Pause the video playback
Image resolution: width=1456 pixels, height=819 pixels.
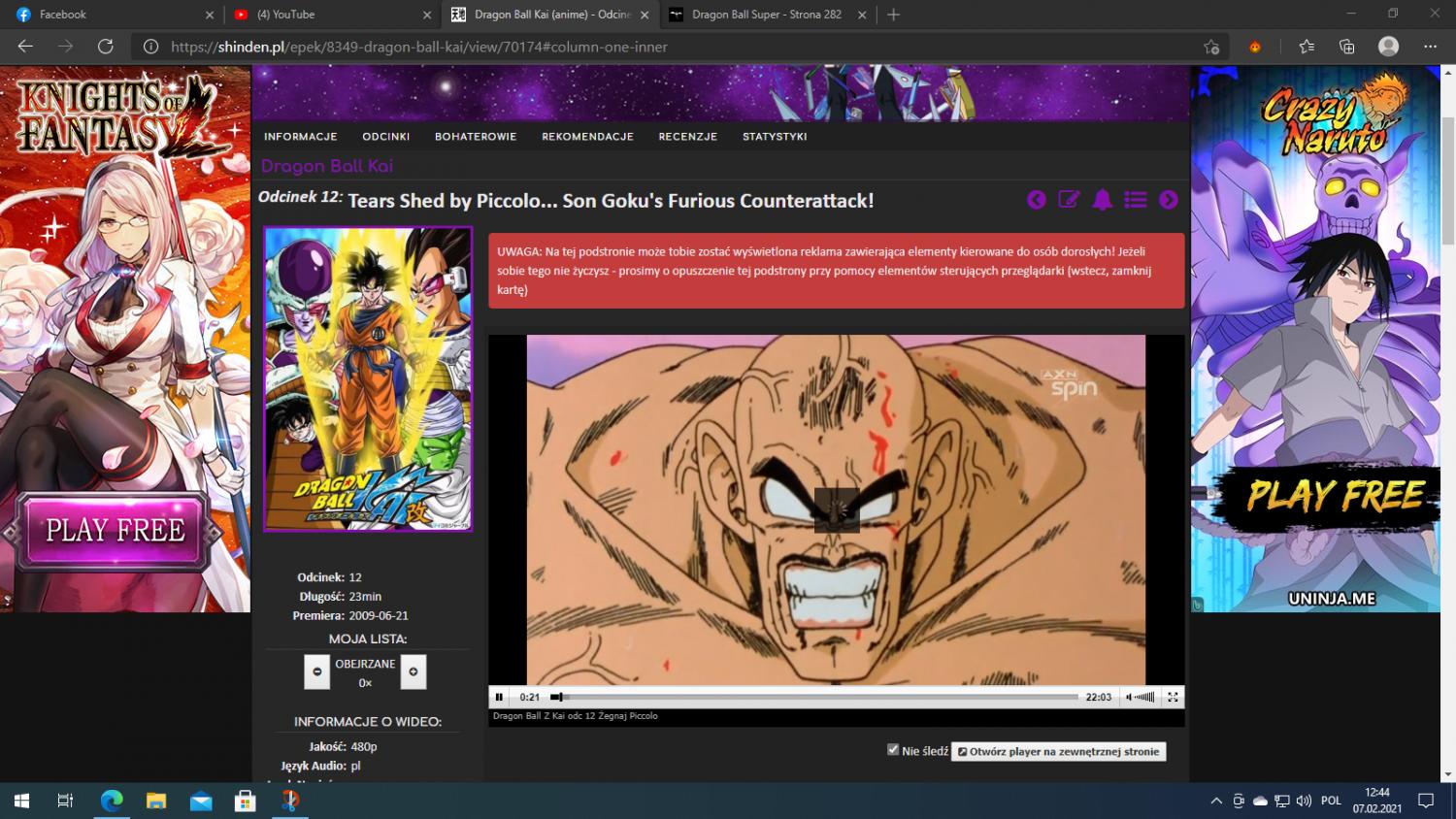tap(499, 697)
